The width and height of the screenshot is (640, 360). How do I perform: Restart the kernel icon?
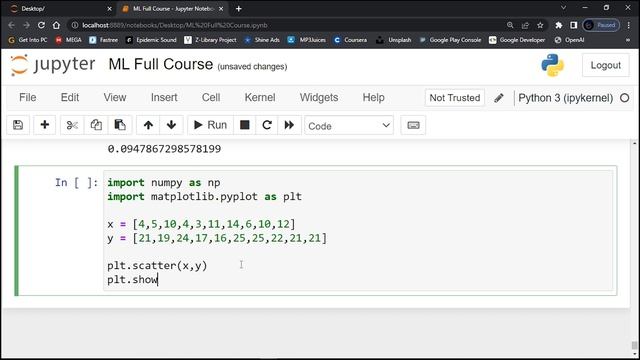(x=267, y=125)
